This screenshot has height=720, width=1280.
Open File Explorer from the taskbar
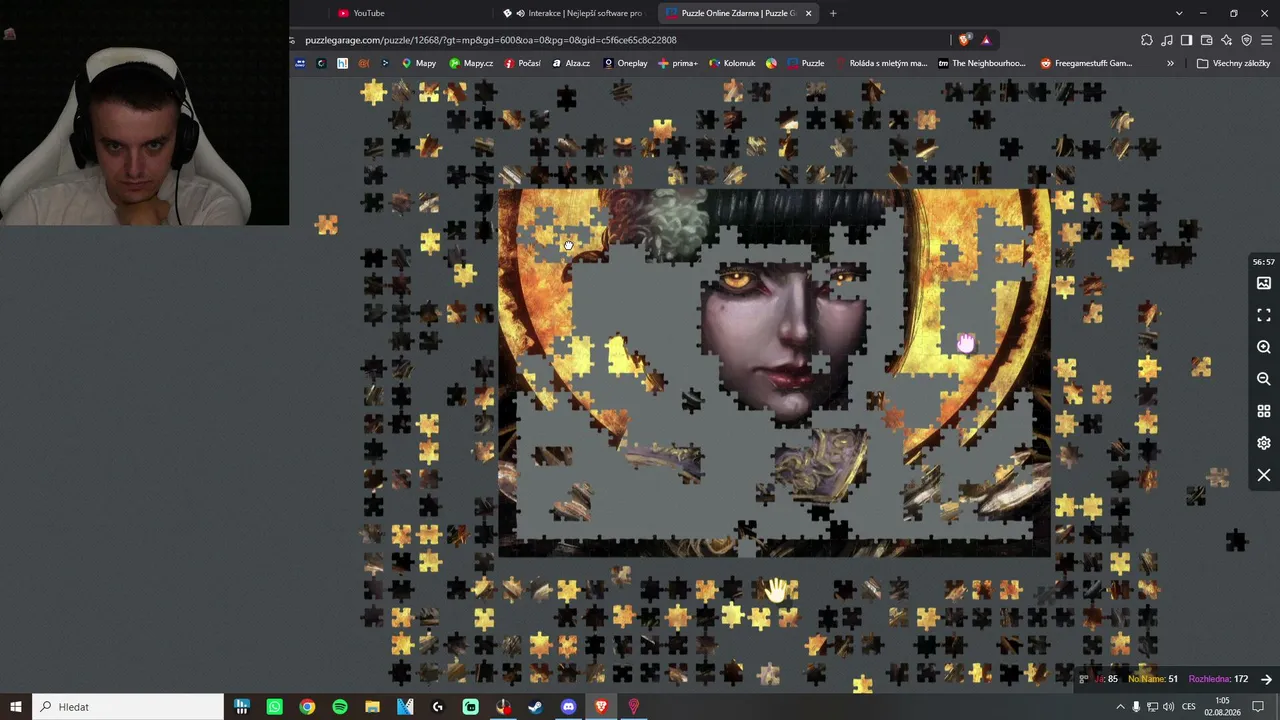click(x=372, y=707)
